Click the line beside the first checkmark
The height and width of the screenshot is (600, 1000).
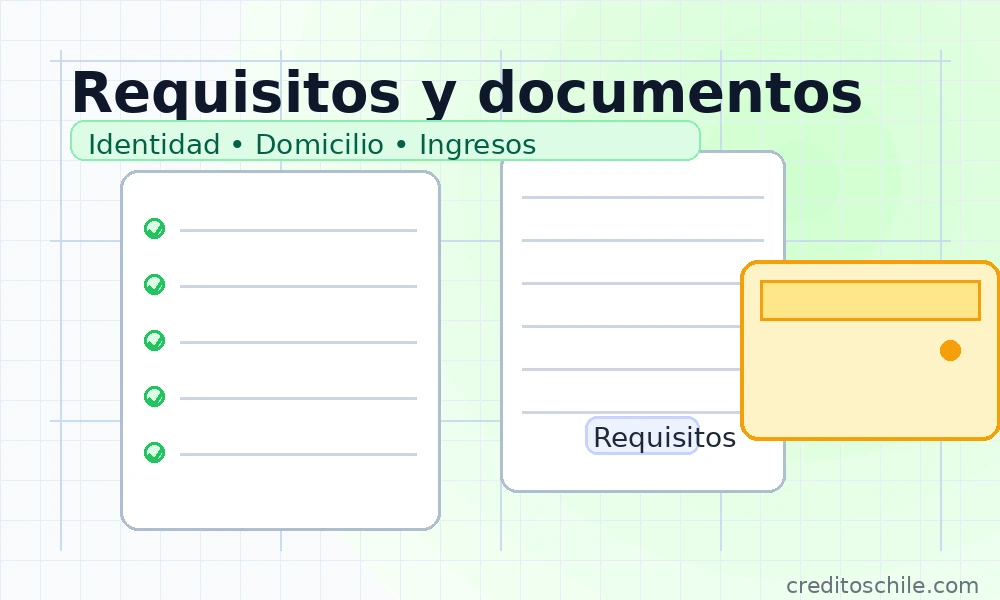coord(298,231)
